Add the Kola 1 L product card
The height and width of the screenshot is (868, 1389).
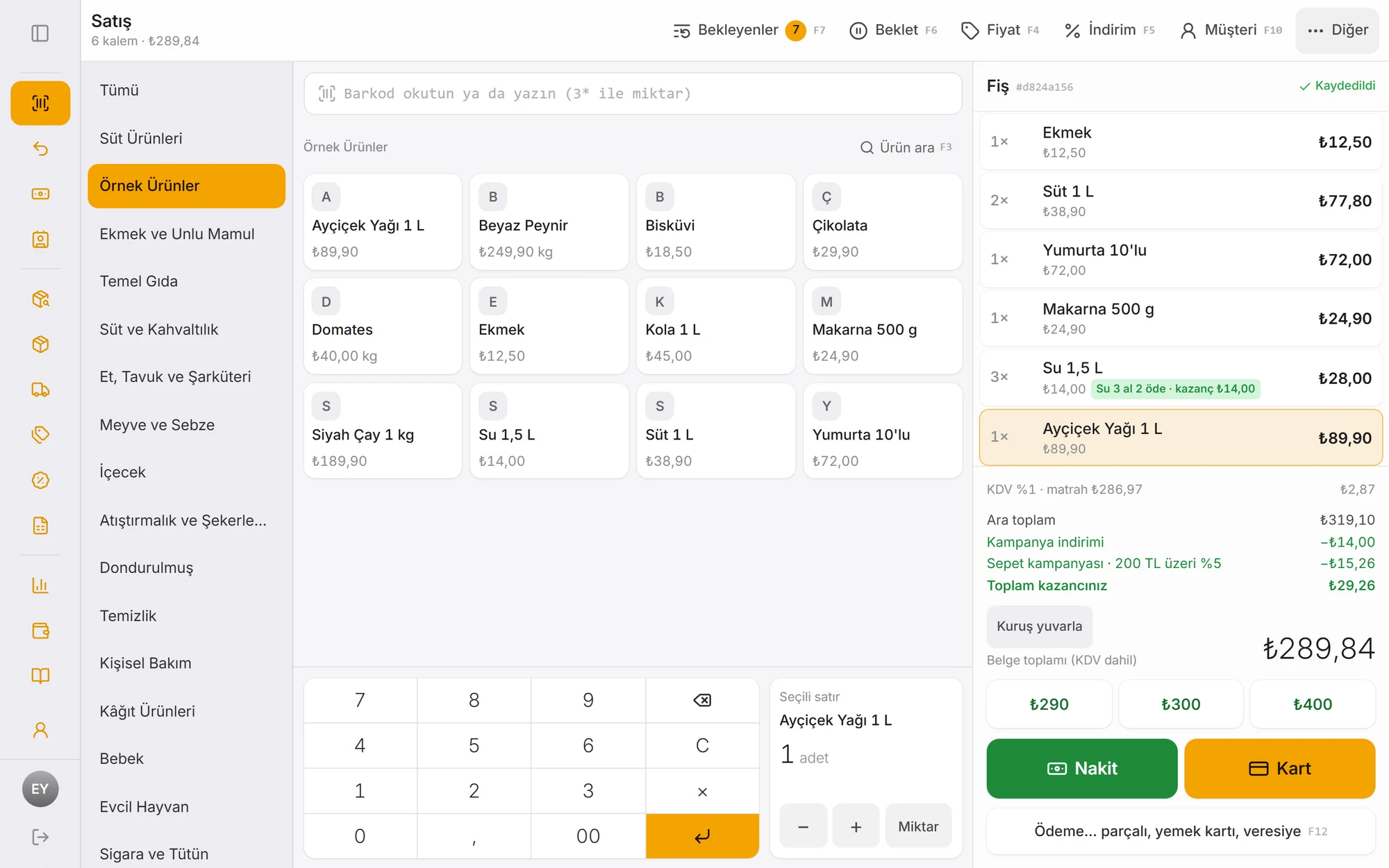[x=716, y=326]
